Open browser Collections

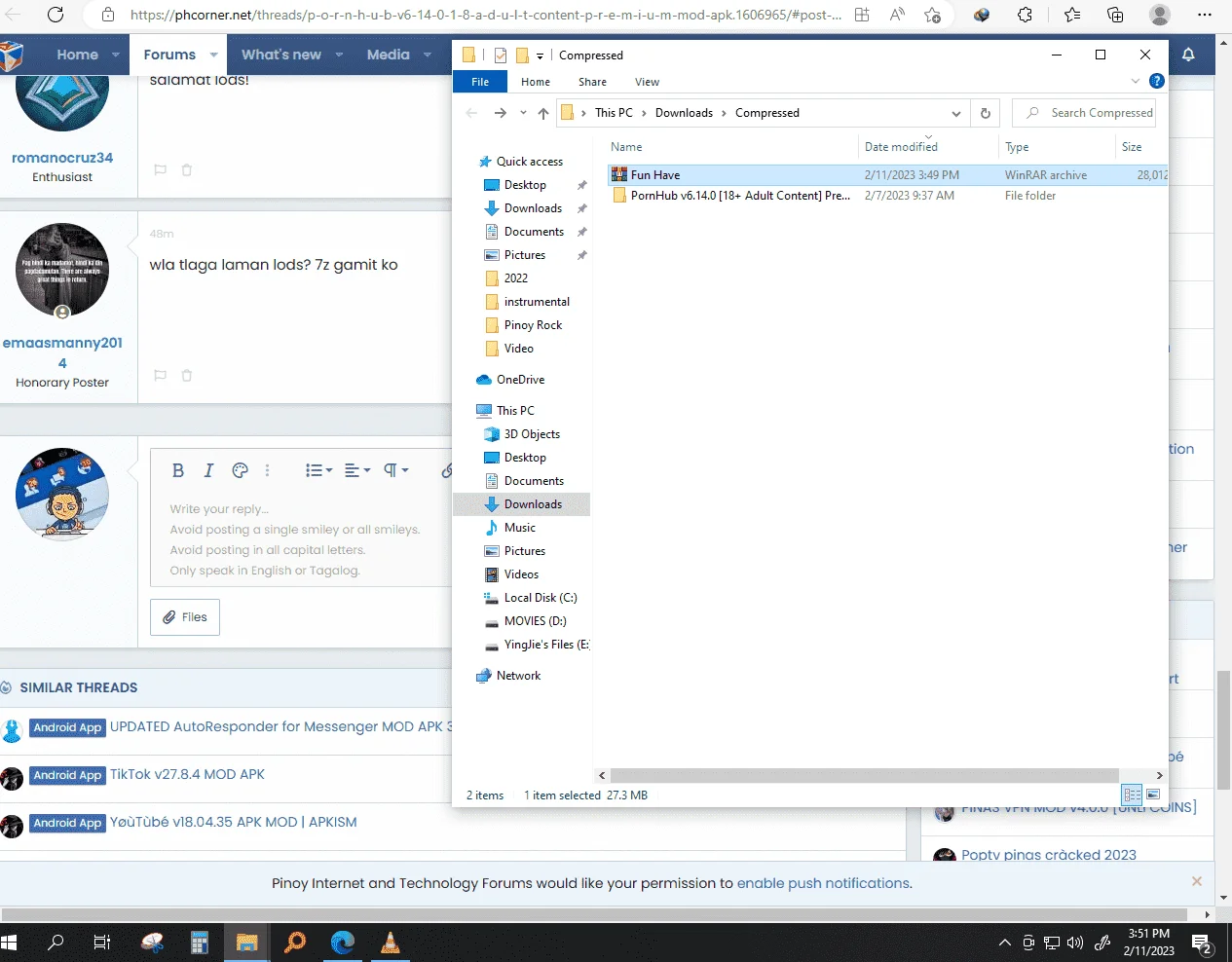click(1115, 15)
